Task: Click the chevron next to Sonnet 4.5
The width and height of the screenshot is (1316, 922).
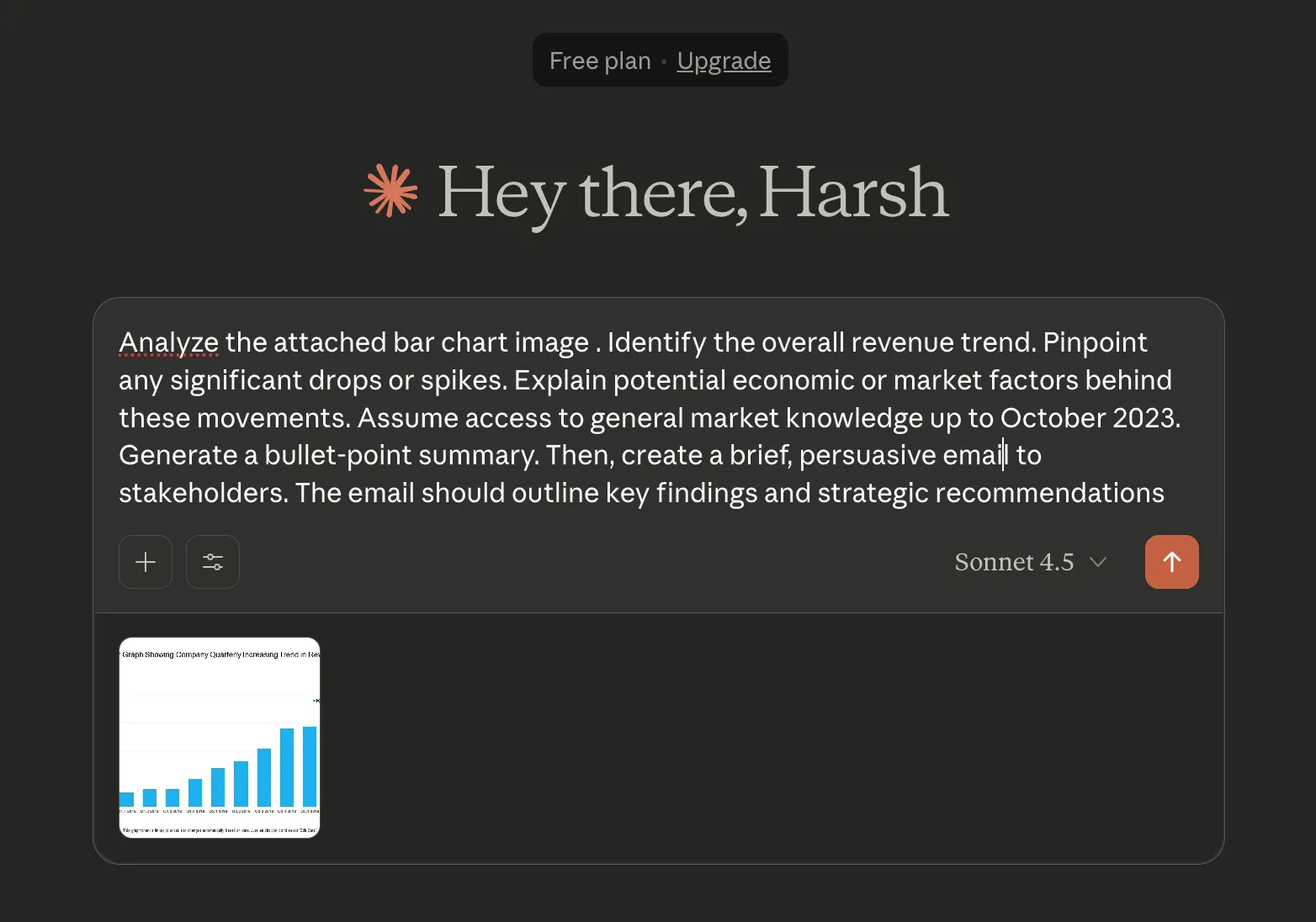Action: pos(1098,562)
